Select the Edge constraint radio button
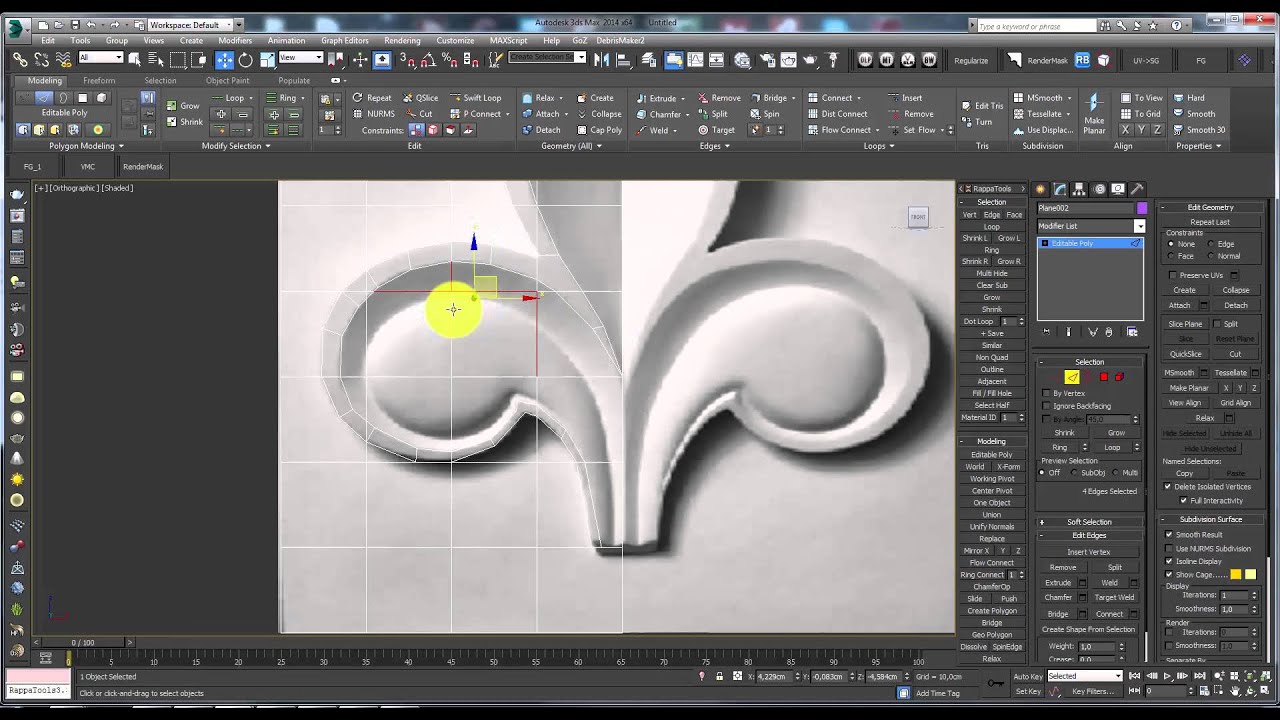Screen dimensions: 1280x720 [x=1212, y=244]
